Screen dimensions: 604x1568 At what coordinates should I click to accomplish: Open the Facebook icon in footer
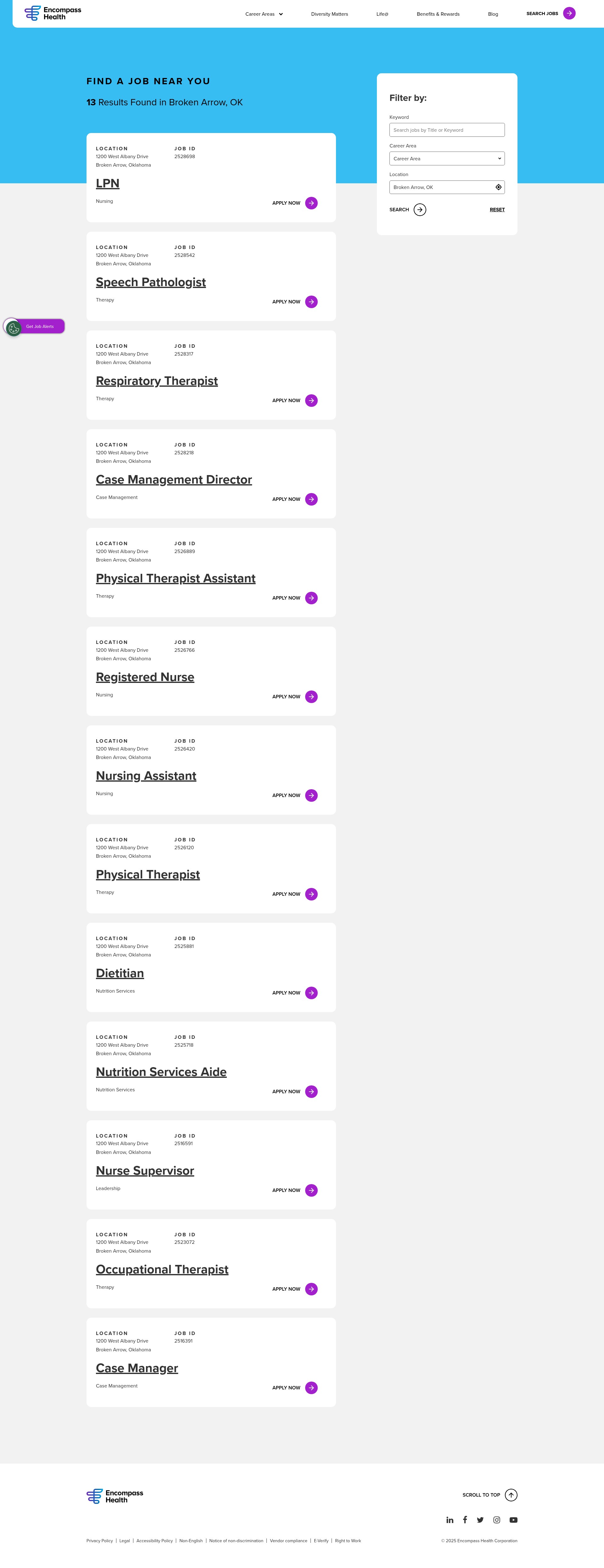point(465,1519)
